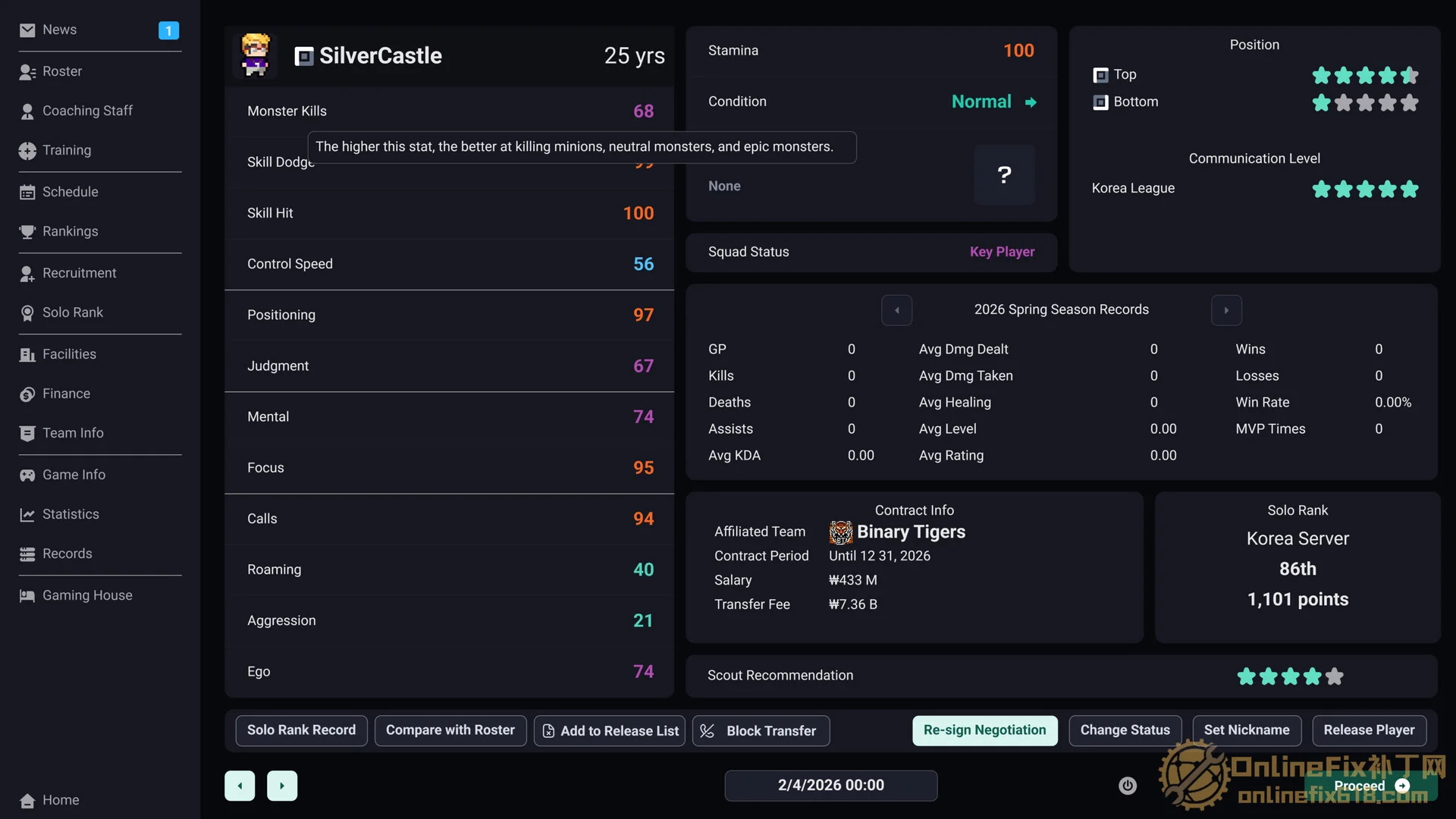Click Block Transfer button

761,731
